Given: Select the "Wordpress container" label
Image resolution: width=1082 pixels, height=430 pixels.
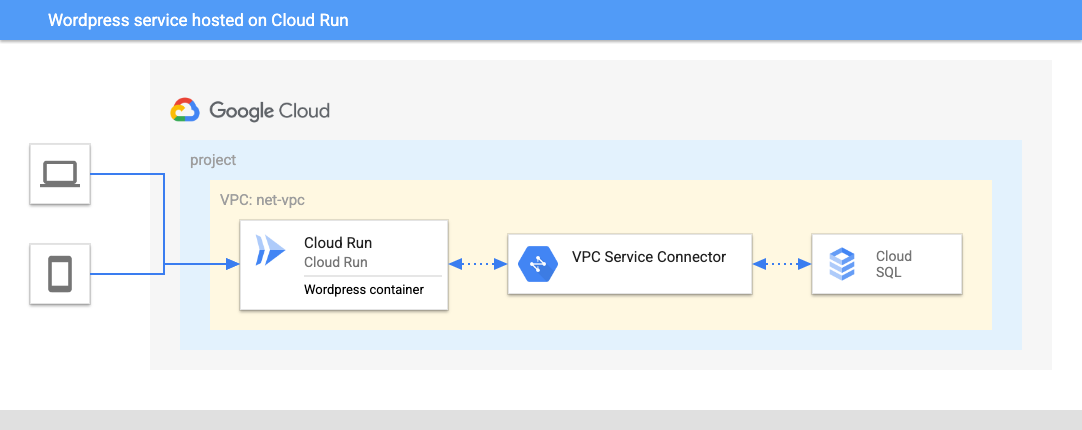Looking at the screenshot, I should (x=363, y=290).
